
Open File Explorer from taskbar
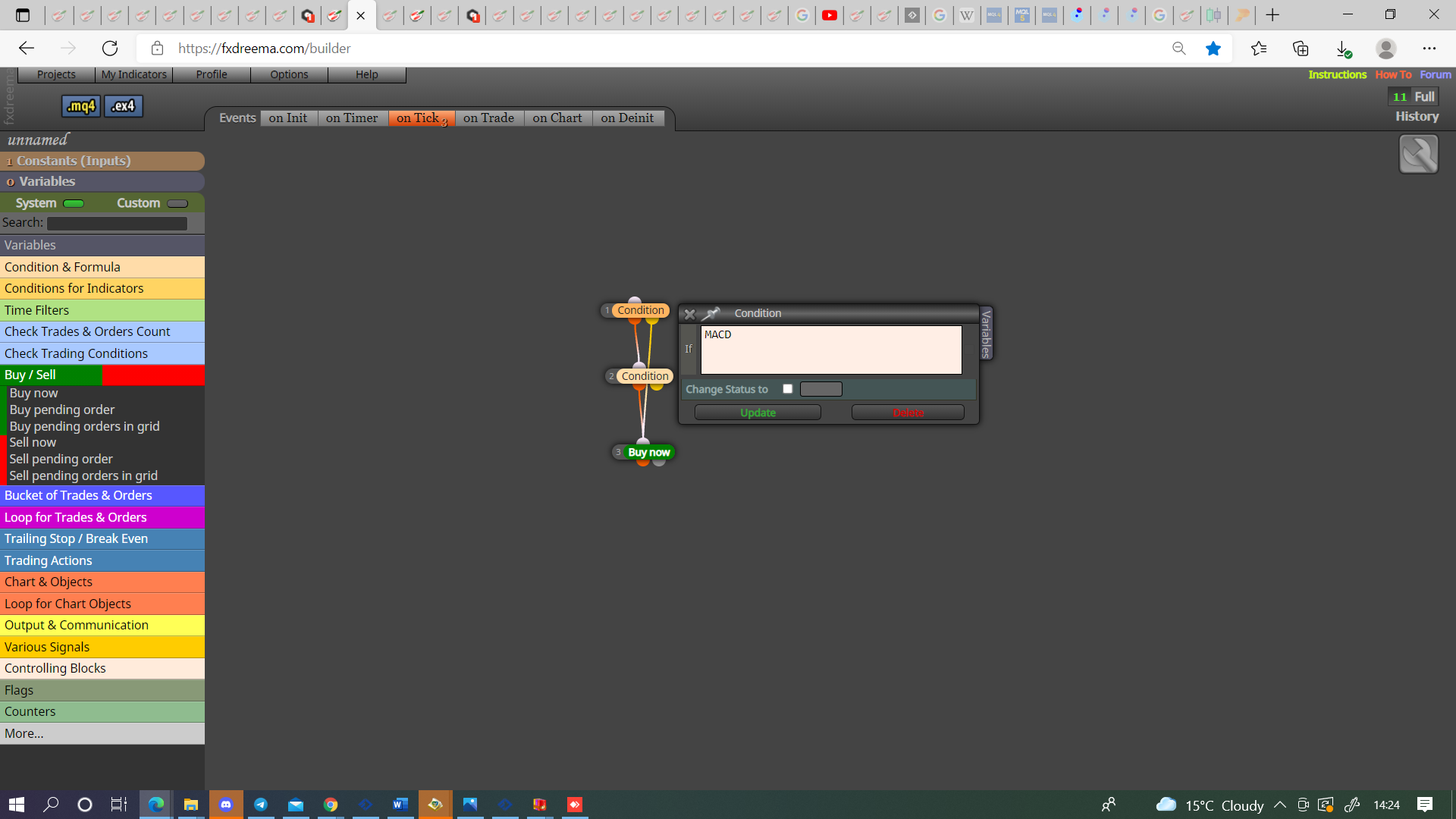191,805
